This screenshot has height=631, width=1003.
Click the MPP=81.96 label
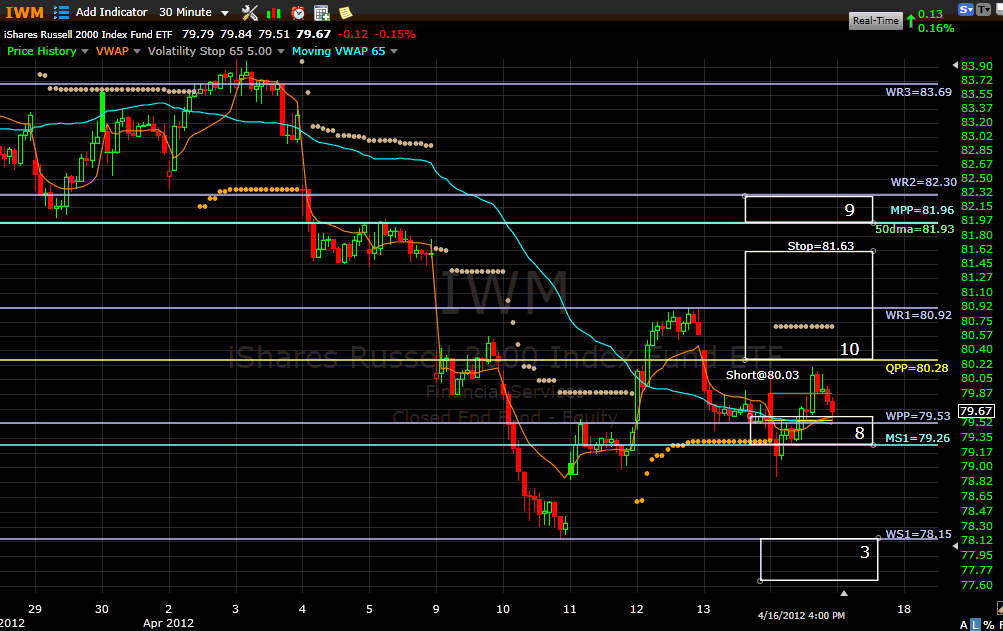(x=922, y=210)
